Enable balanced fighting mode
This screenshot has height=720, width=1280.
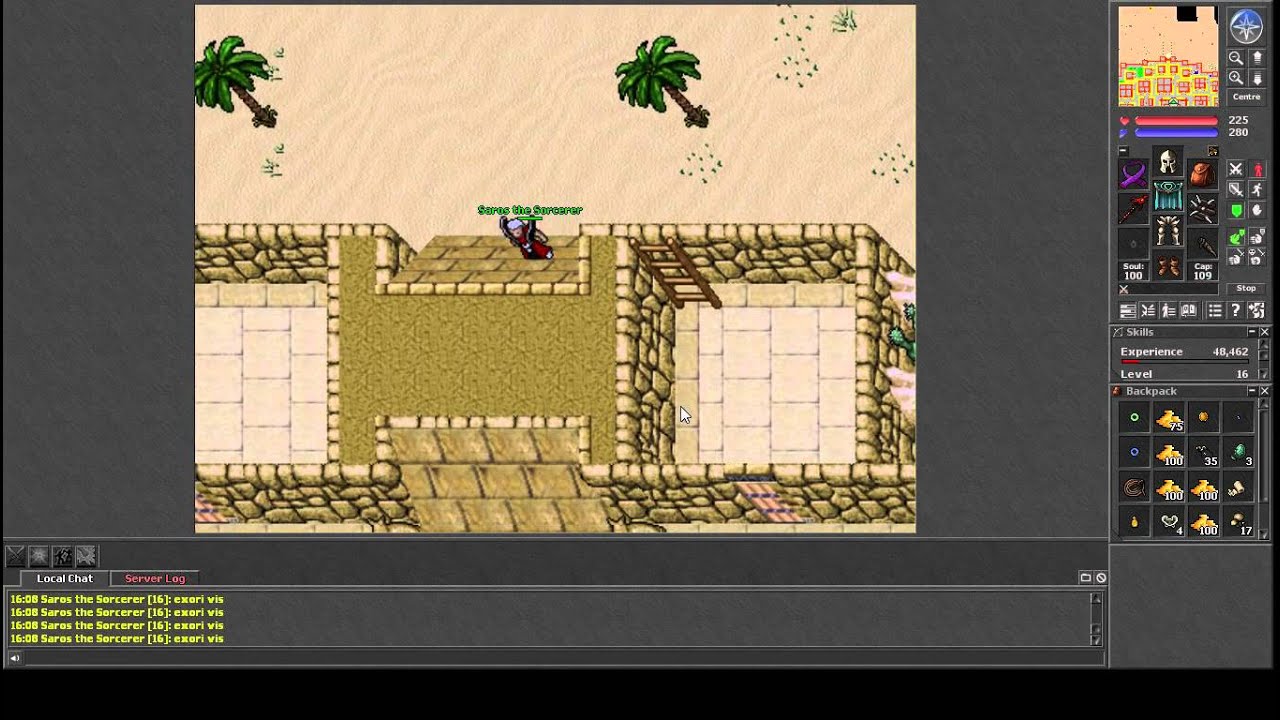point(1235,189)
